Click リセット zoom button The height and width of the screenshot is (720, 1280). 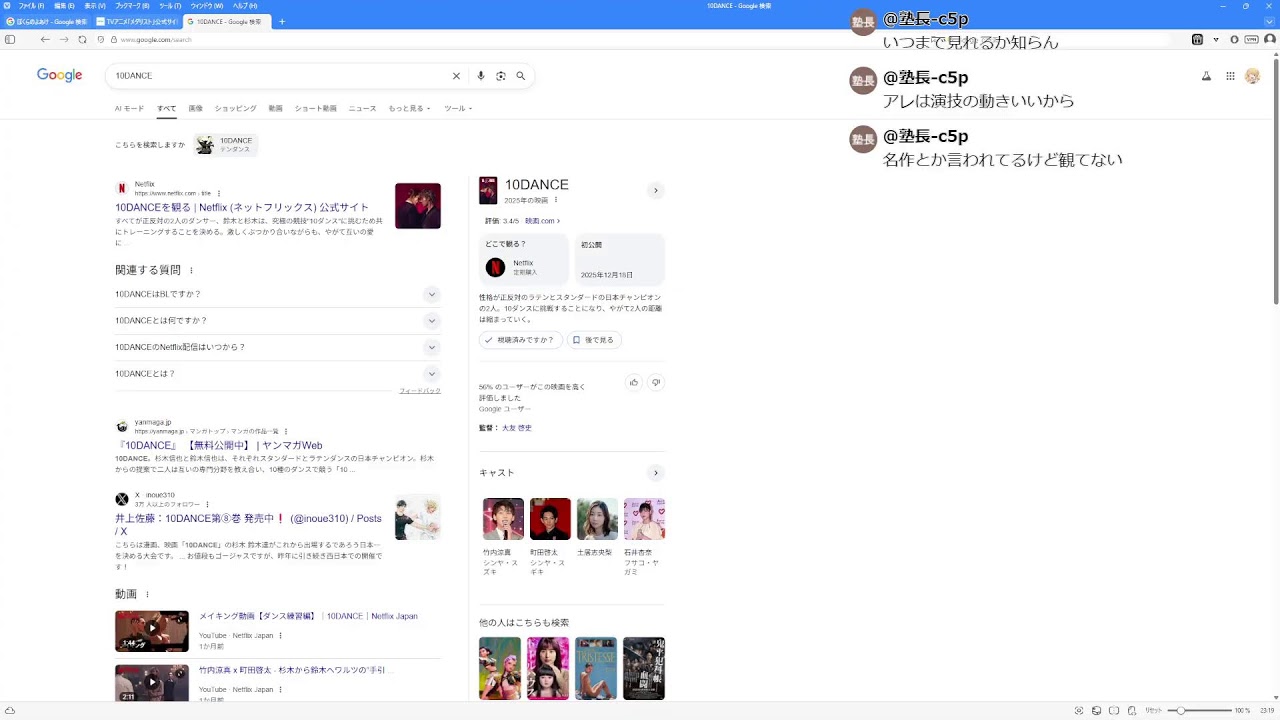tap(1153, 710)
